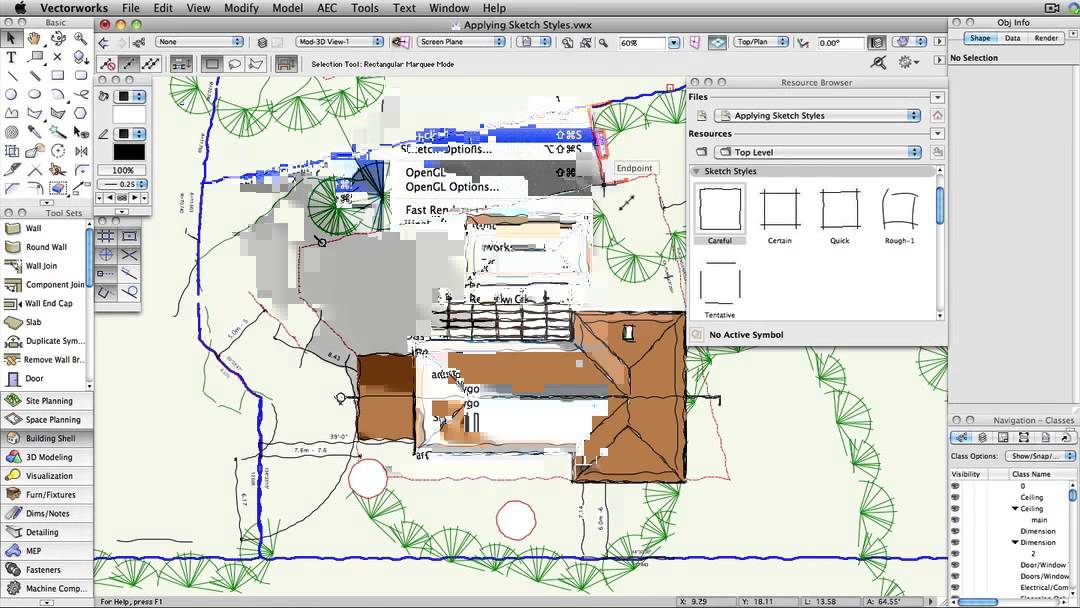
Task: Toggle Lasso Marquee selection mode
Action: [x=234, y=64]
